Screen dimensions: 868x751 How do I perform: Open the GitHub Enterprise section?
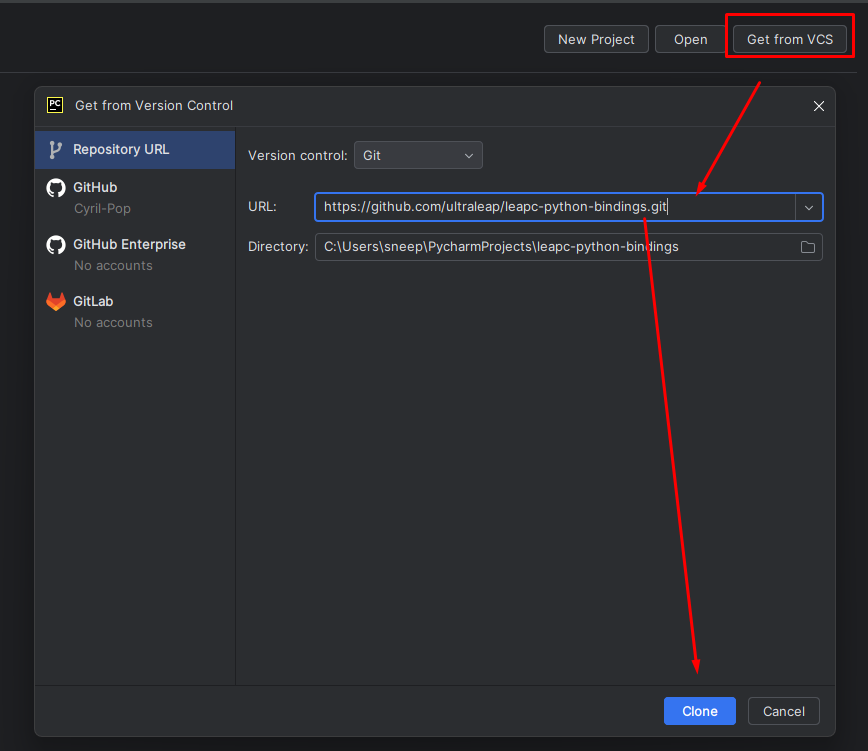pos(135,255)
